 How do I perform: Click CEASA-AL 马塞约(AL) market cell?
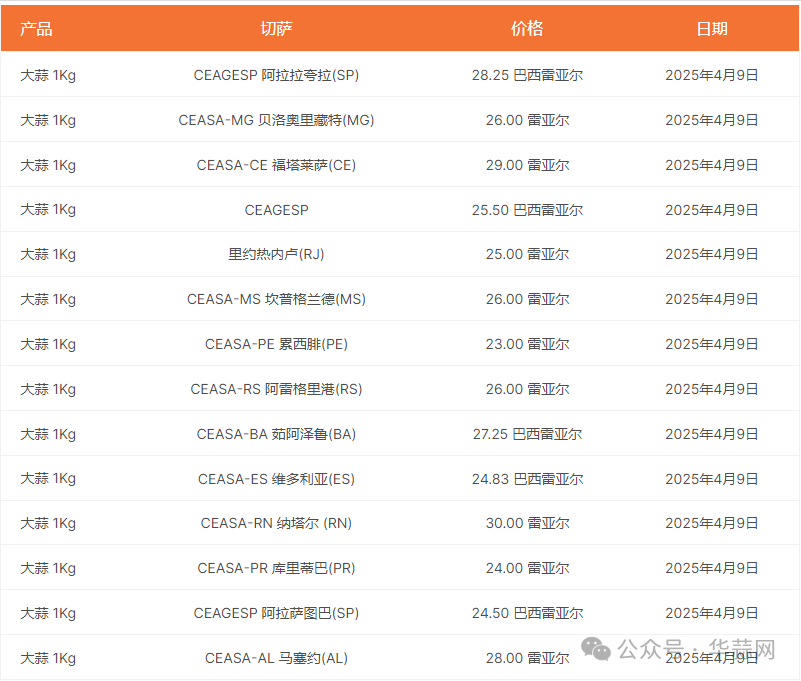[x=276, y=658]
